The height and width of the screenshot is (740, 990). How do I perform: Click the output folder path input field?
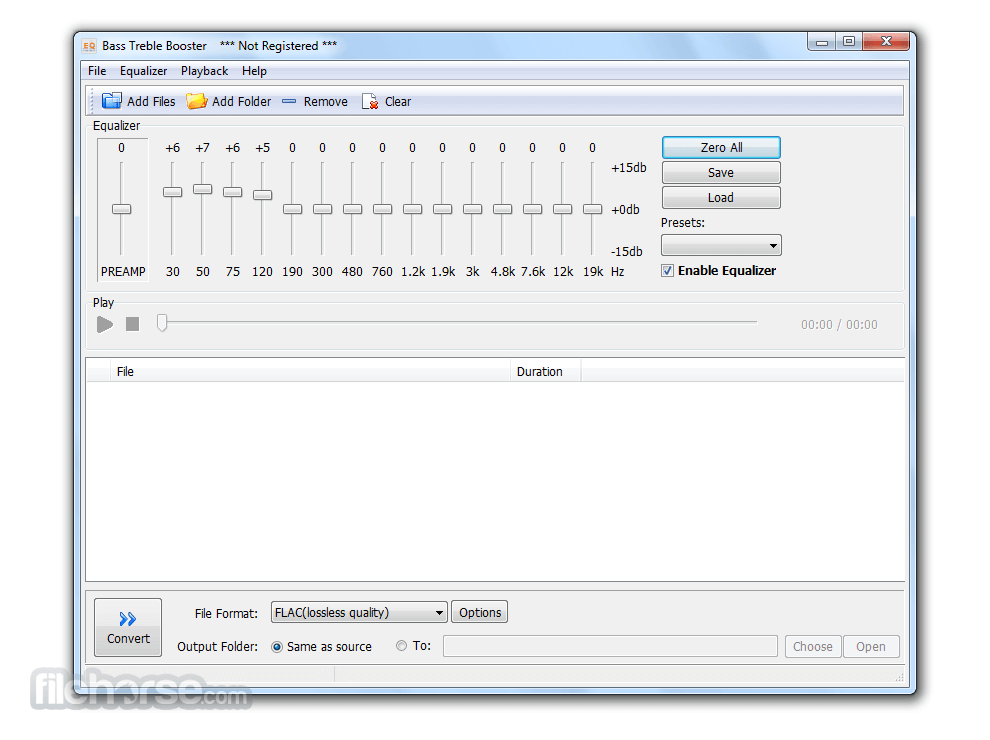click(610, 647)
